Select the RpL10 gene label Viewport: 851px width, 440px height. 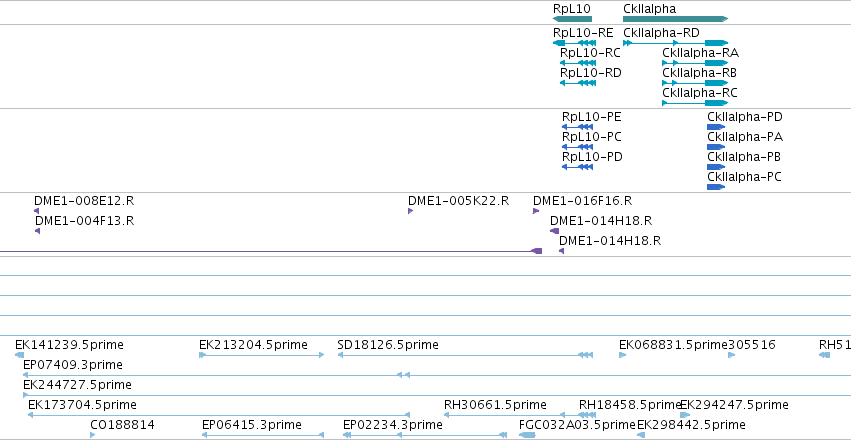point(571,9)
